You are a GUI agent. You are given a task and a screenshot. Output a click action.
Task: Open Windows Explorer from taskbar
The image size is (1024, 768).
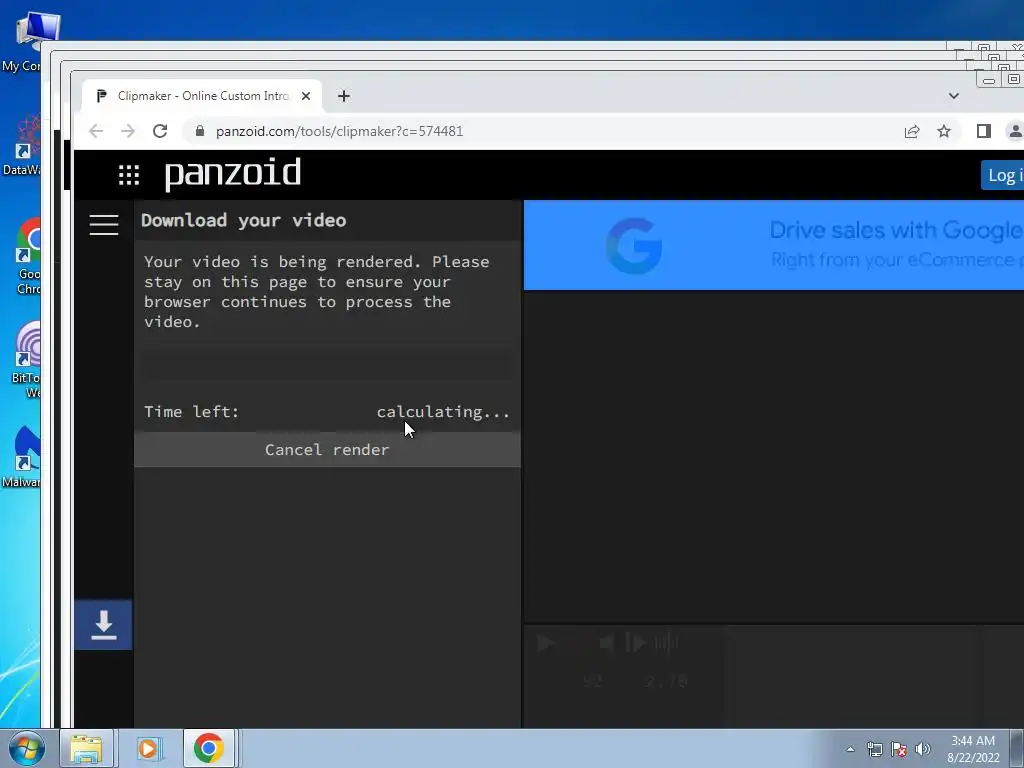pyautogui.click(x=86, y=748)
